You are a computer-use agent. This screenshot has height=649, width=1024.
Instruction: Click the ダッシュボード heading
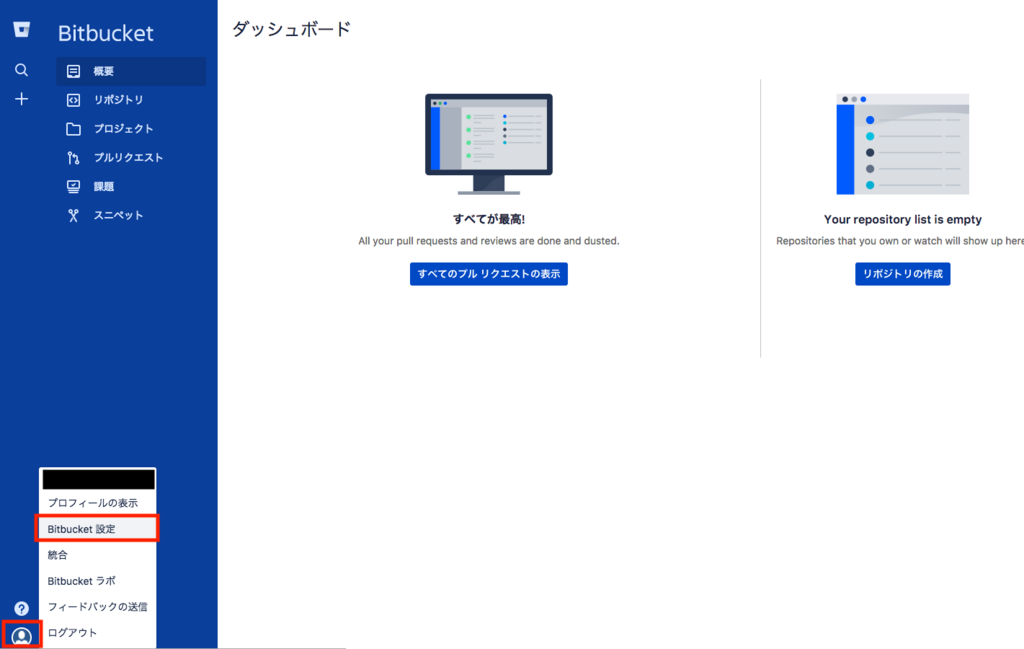[292, 29]
